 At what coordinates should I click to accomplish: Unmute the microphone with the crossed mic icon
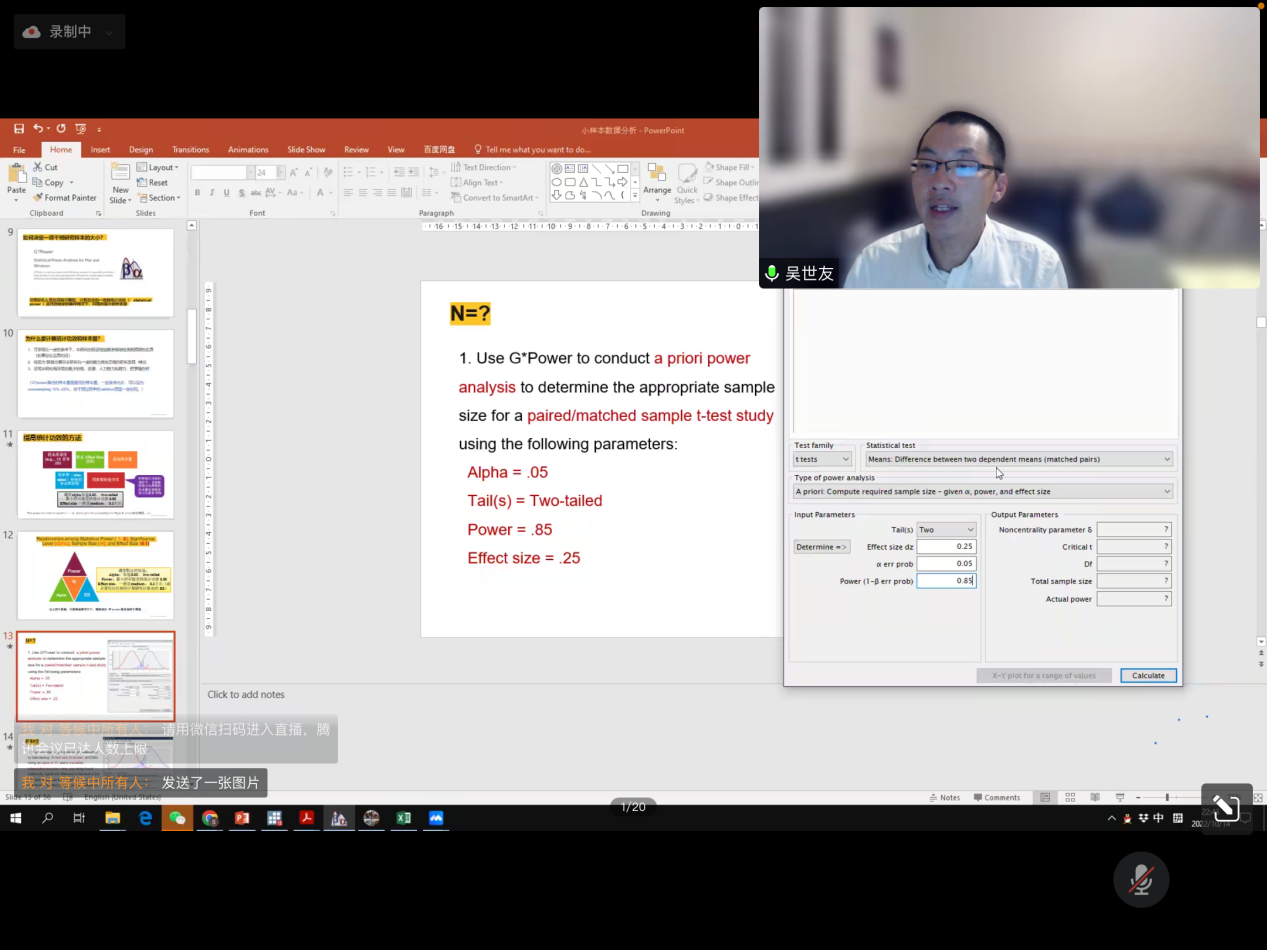[1141, 880]
